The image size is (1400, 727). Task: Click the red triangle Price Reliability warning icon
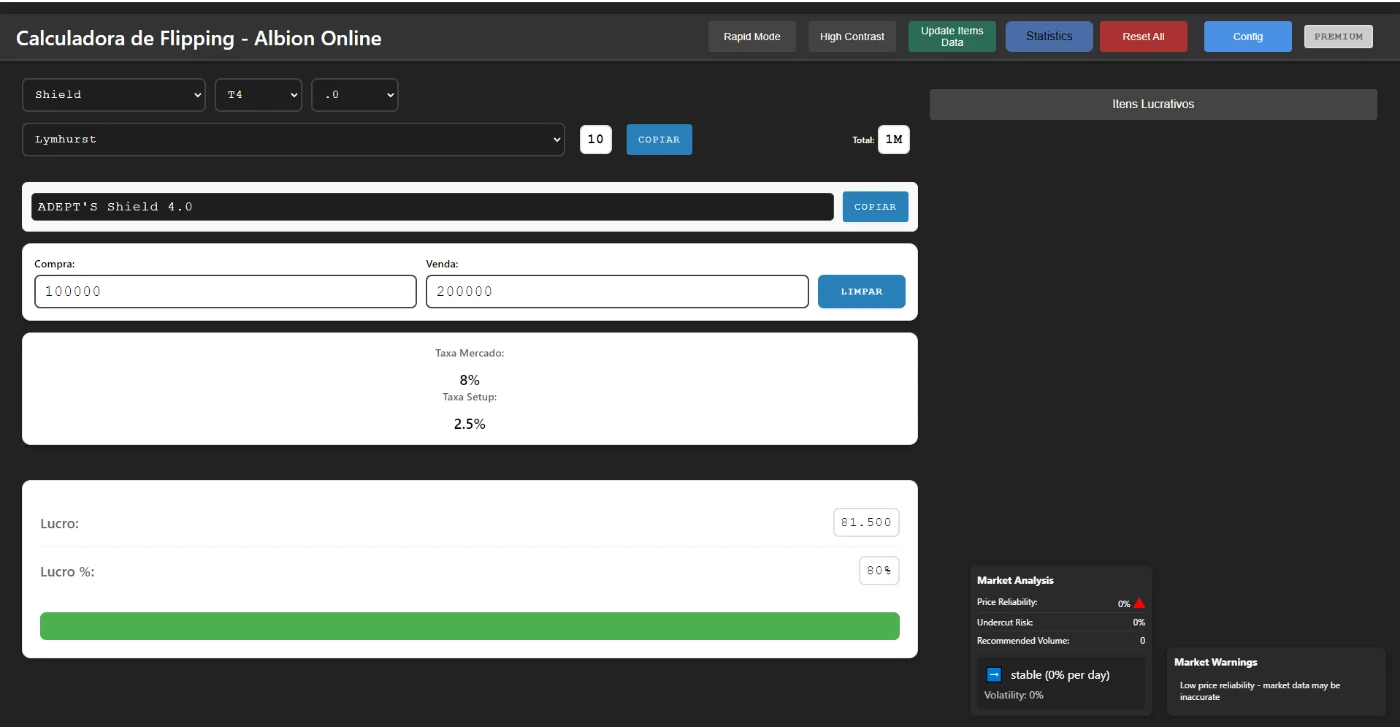point(1139,603)
